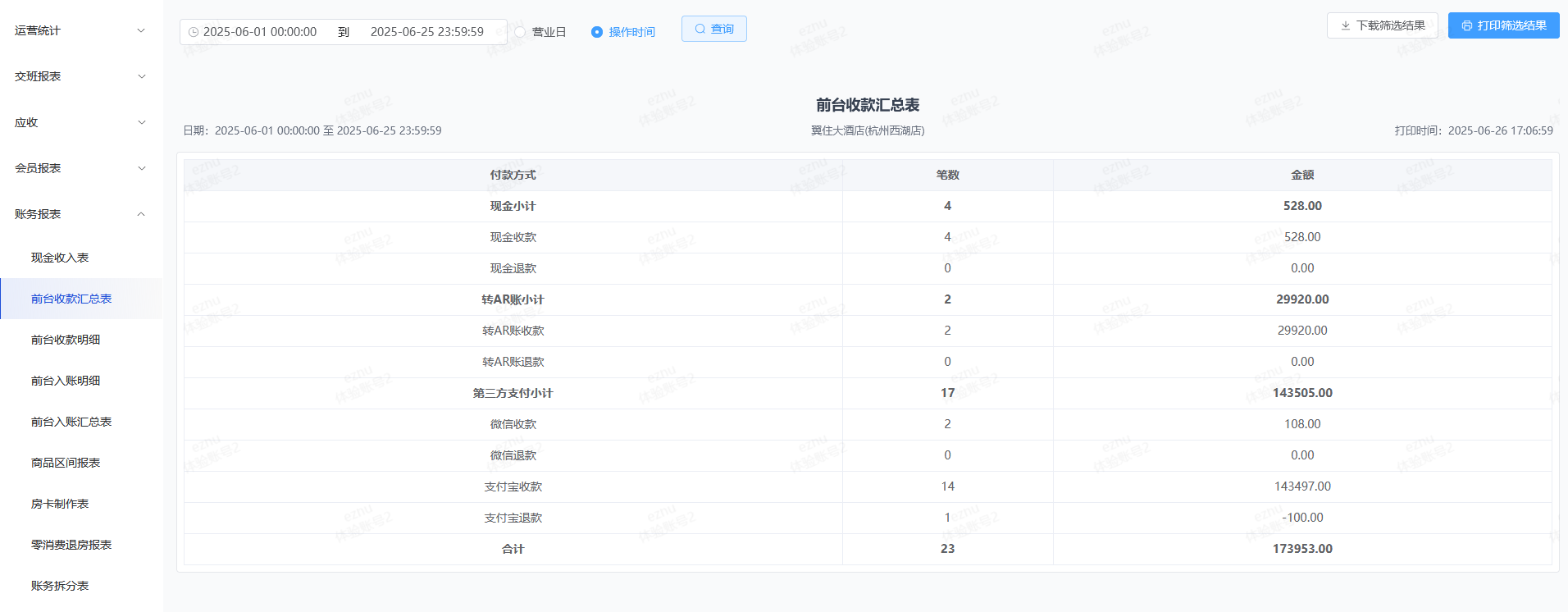Viewport: 1568px width, 612px height.
Task: Open the 房卡制作表 report
Action: point(80,504)
